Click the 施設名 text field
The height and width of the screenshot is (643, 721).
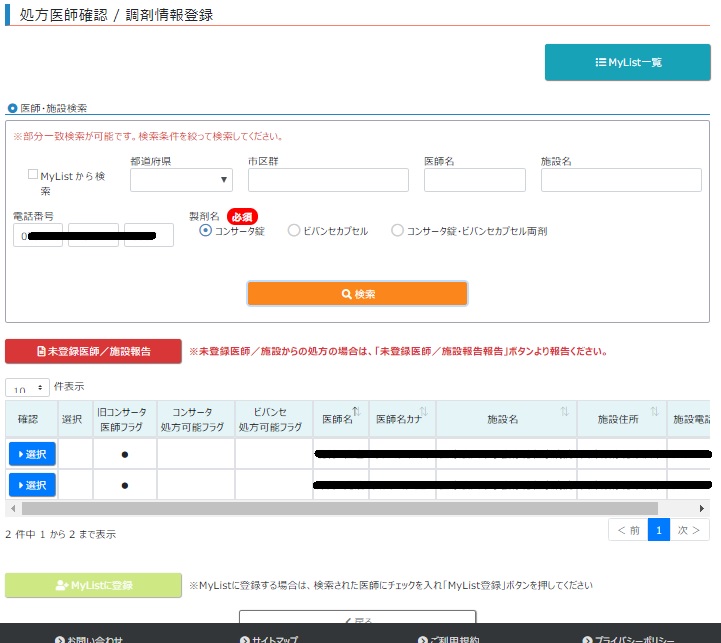[621, 180]
